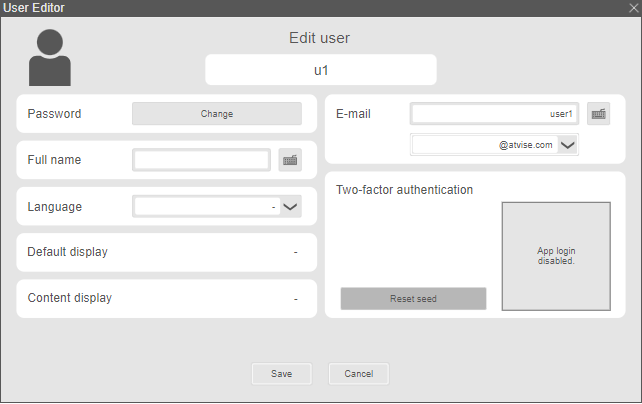The width and height of the screenshot is (642, 404).
Task: Open the e-mail domain combo box
Action: pos(494,145)
